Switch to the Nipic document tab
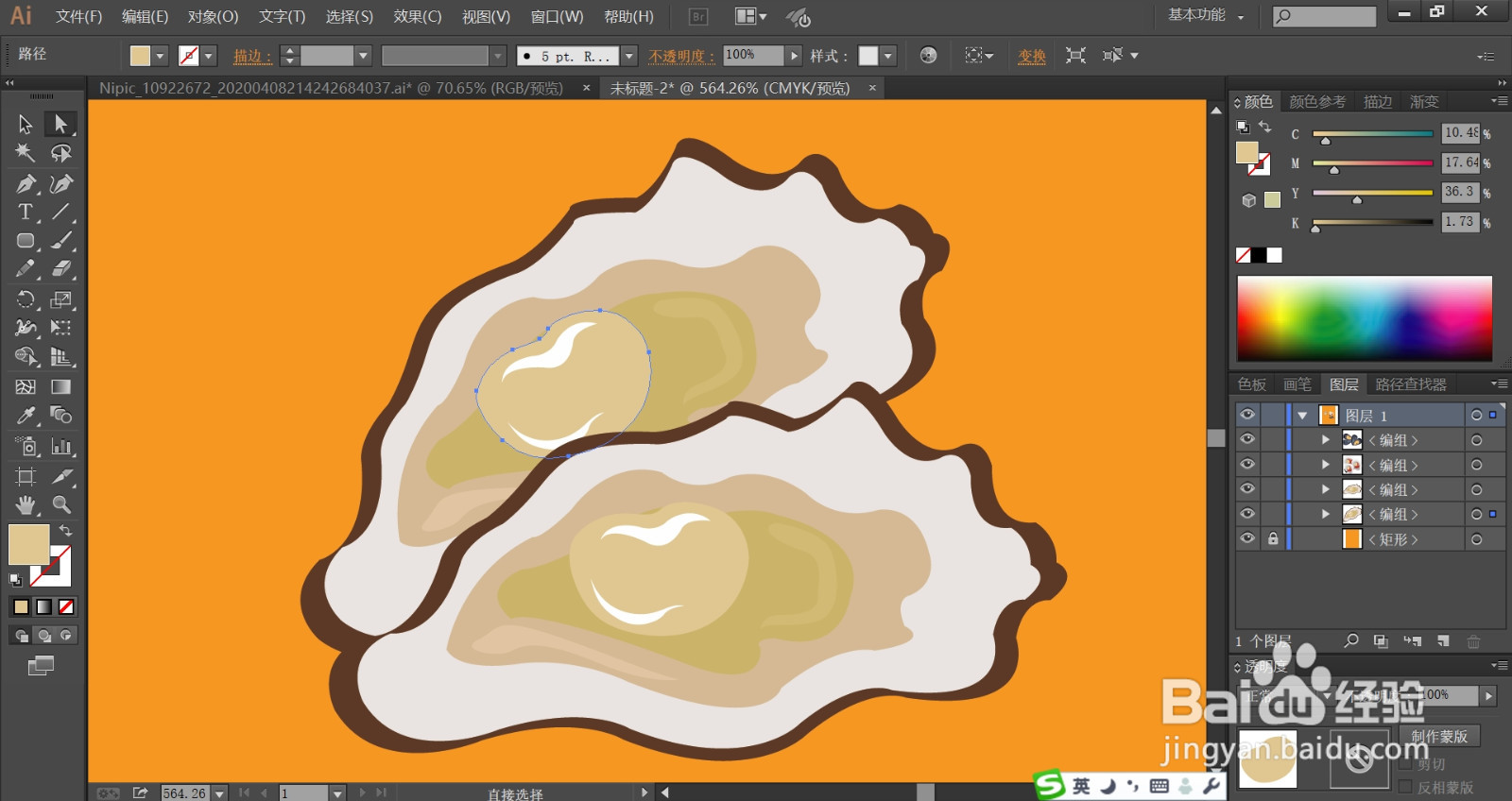Viewport: 1512px width, 801px height. point(331,88)
